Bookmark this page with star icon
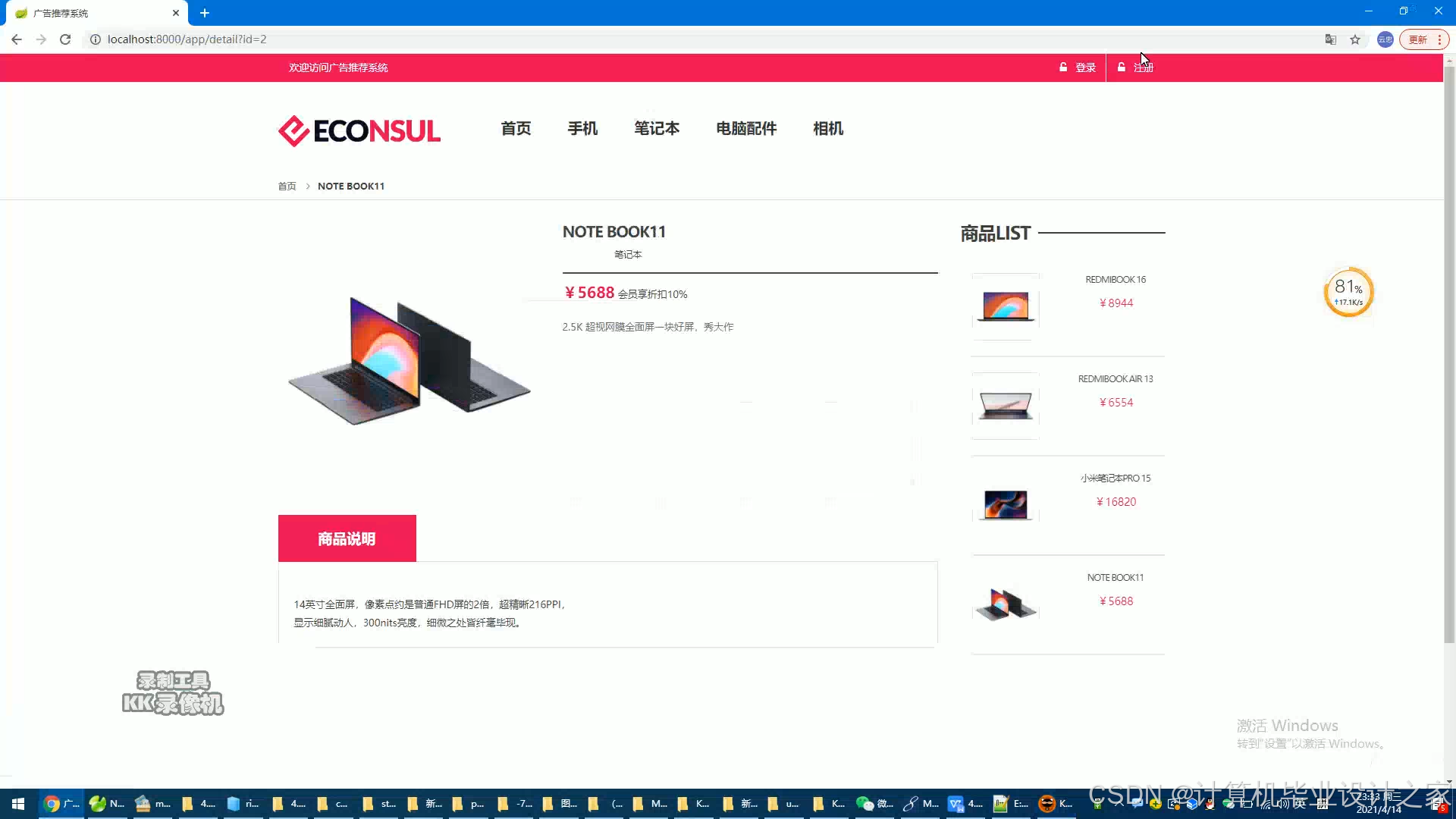Image resolution: width=1456 pixels, height=819 pixels. point(1355,39)
